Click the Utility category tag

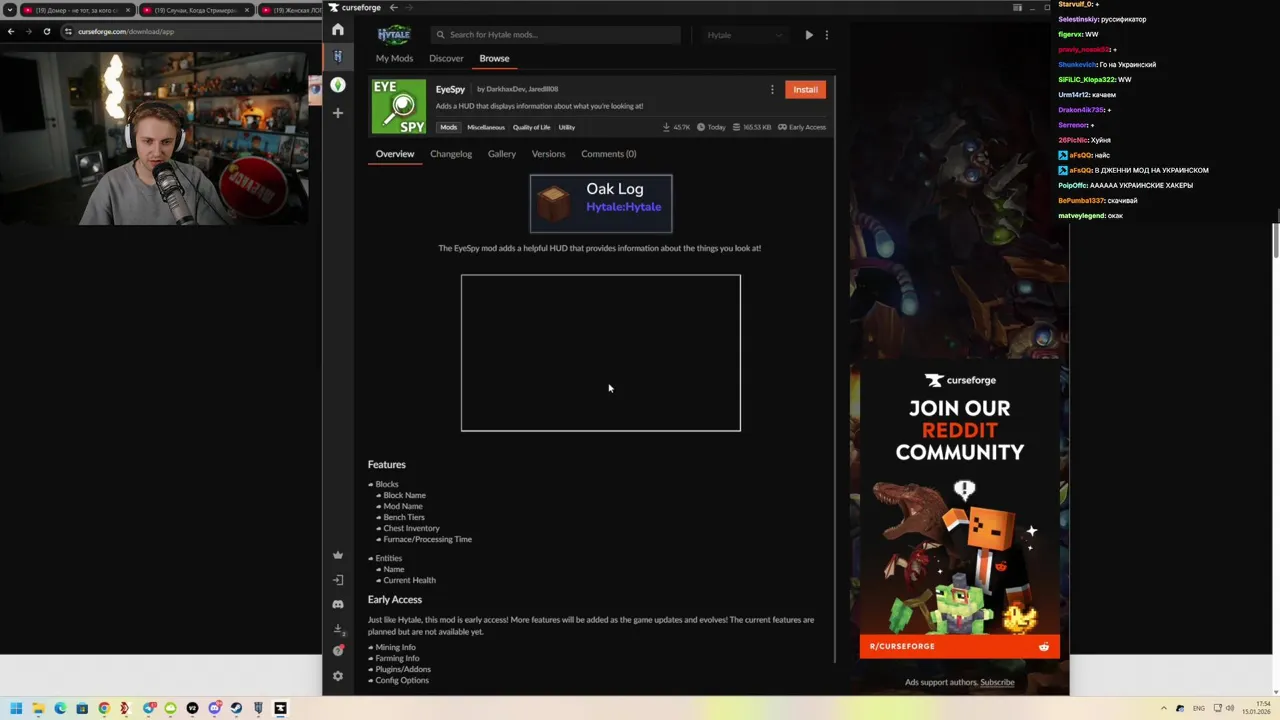click(x=567, y=127)
